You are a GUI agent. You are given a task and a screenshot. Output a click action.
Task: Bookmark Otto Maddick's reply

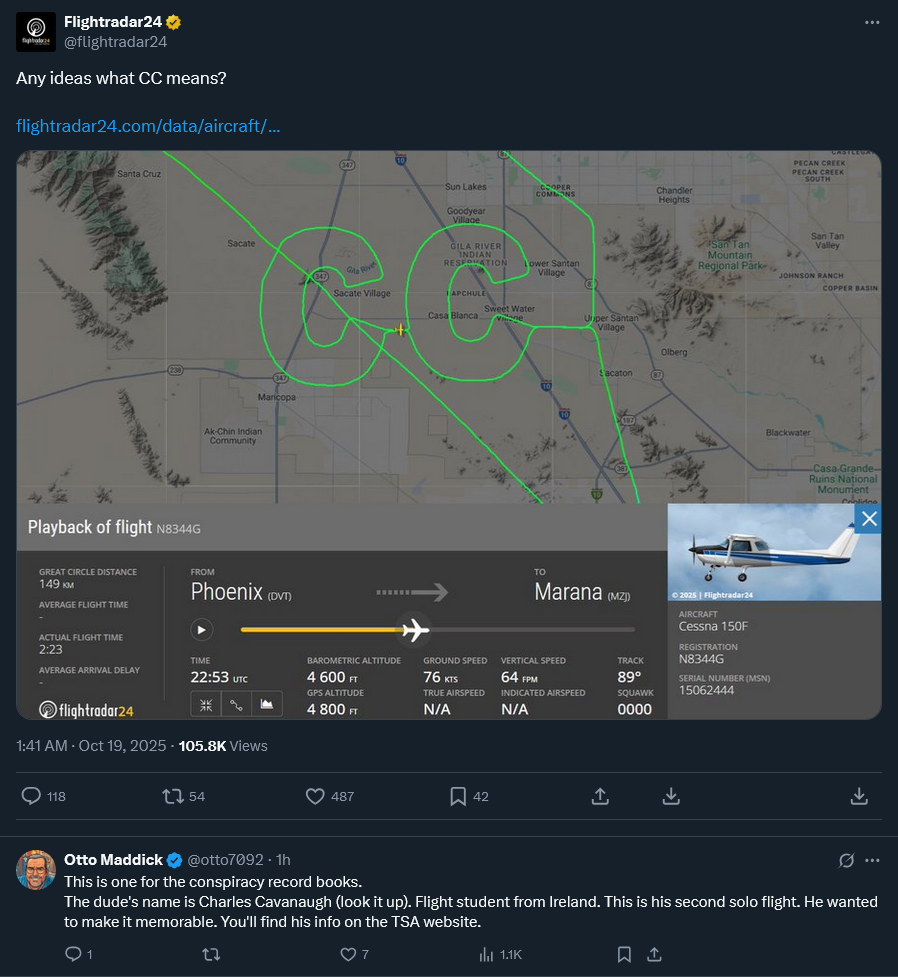click(x=624, y=954)
